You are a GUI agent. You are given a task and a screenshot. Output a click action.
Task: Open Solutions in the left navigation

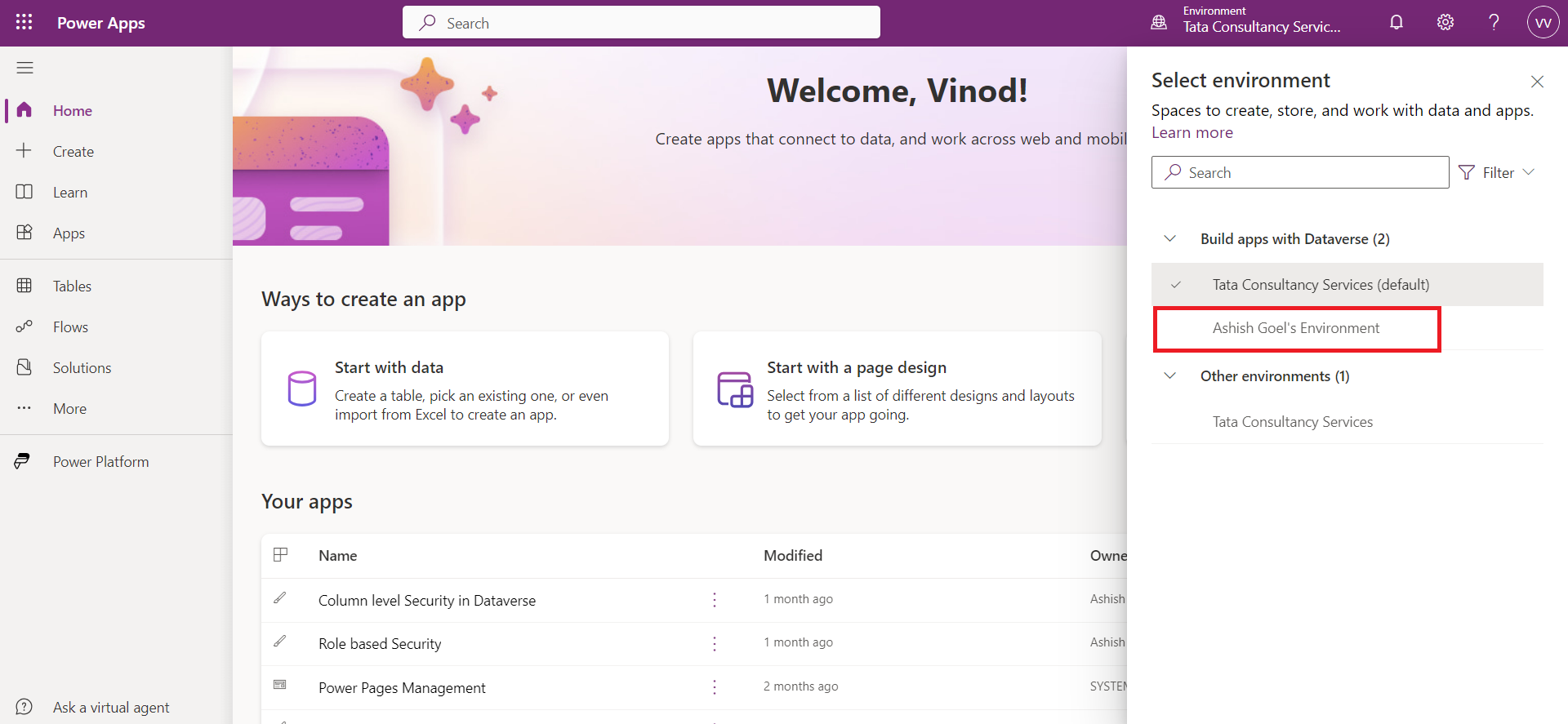82,368
